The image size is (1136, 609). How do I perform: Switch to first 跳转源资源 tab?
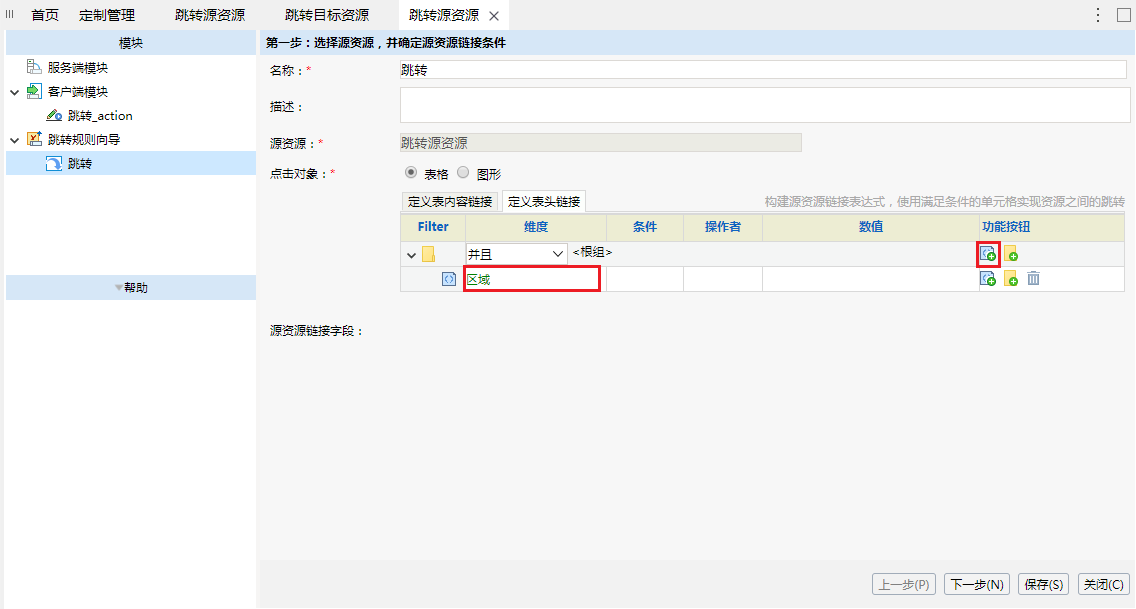210,15
